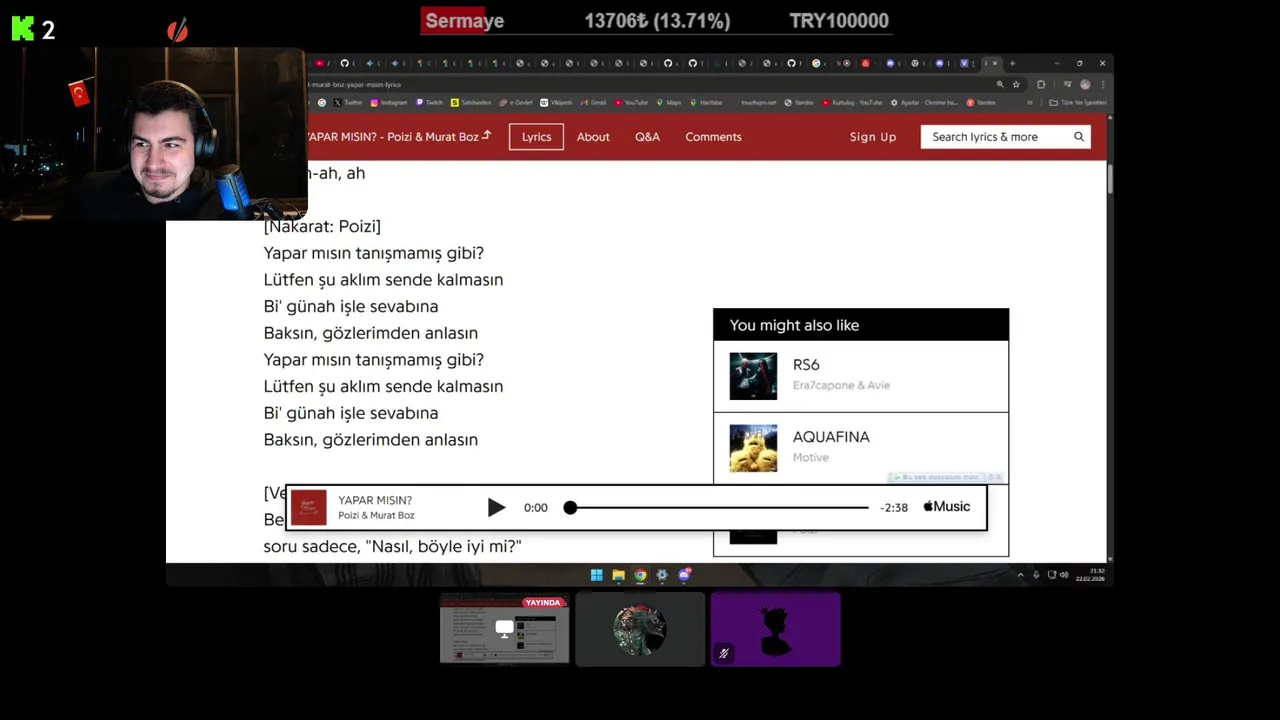Open the Sahibinden bookmark

point(471,102)
